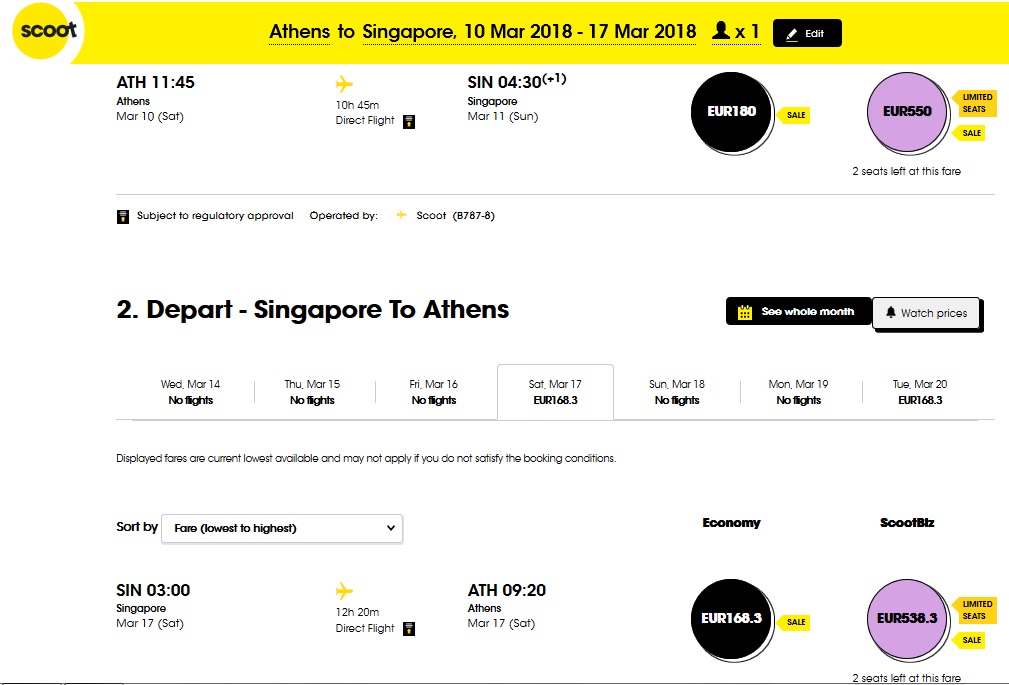1009x685 pixels.
Task: Click the Scoot logo
Action: [44, 31]
